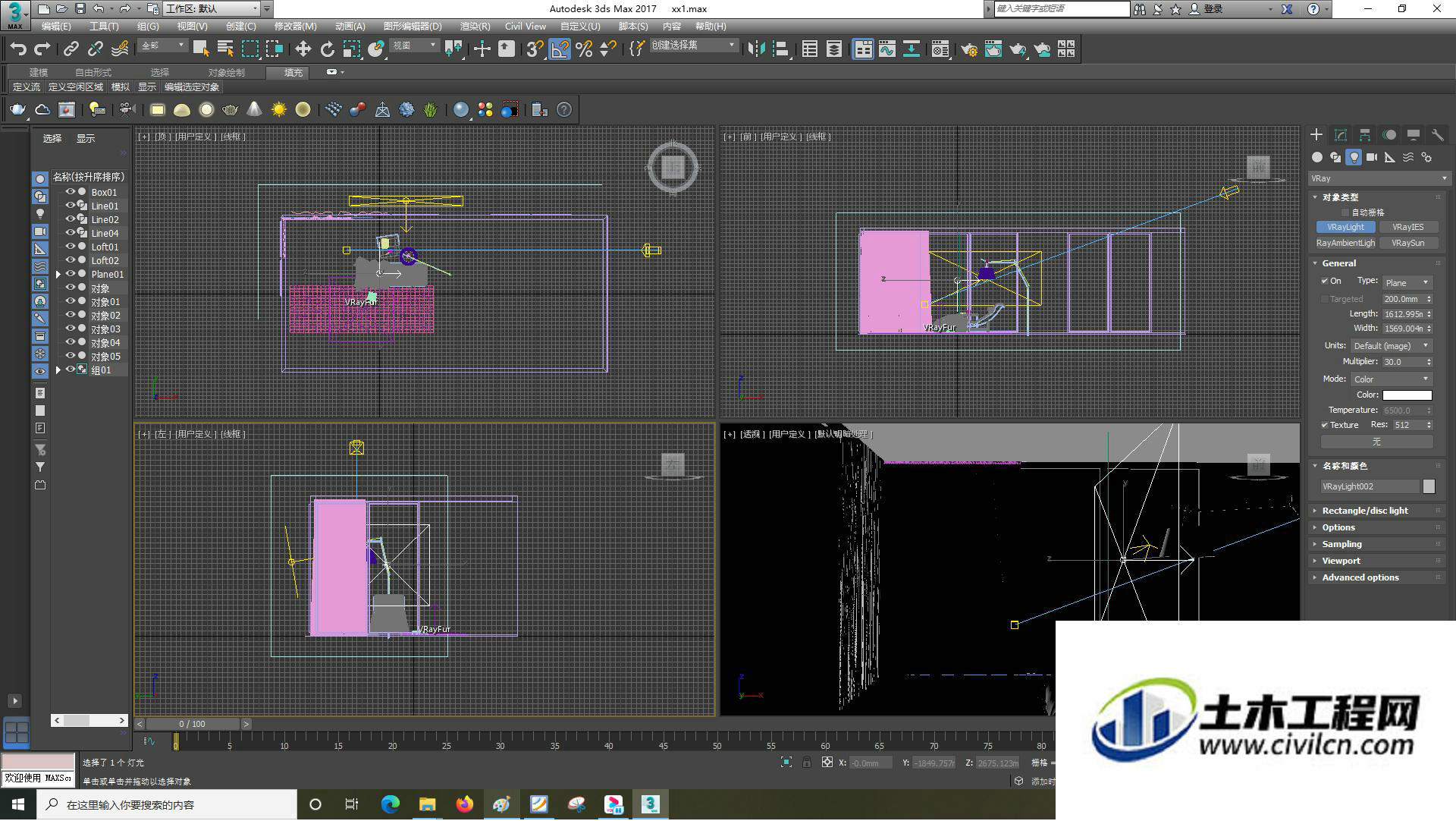This screenshot has width=1456, height=821.
Task: Open the Hierarchy panel tab icon
Action: click(x=1364, y=135)
